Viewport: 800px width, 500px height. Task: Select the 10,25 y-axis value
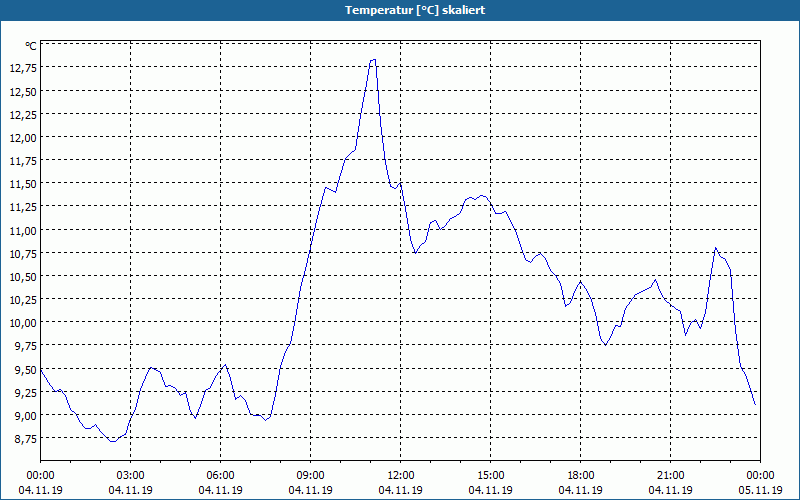23,299
